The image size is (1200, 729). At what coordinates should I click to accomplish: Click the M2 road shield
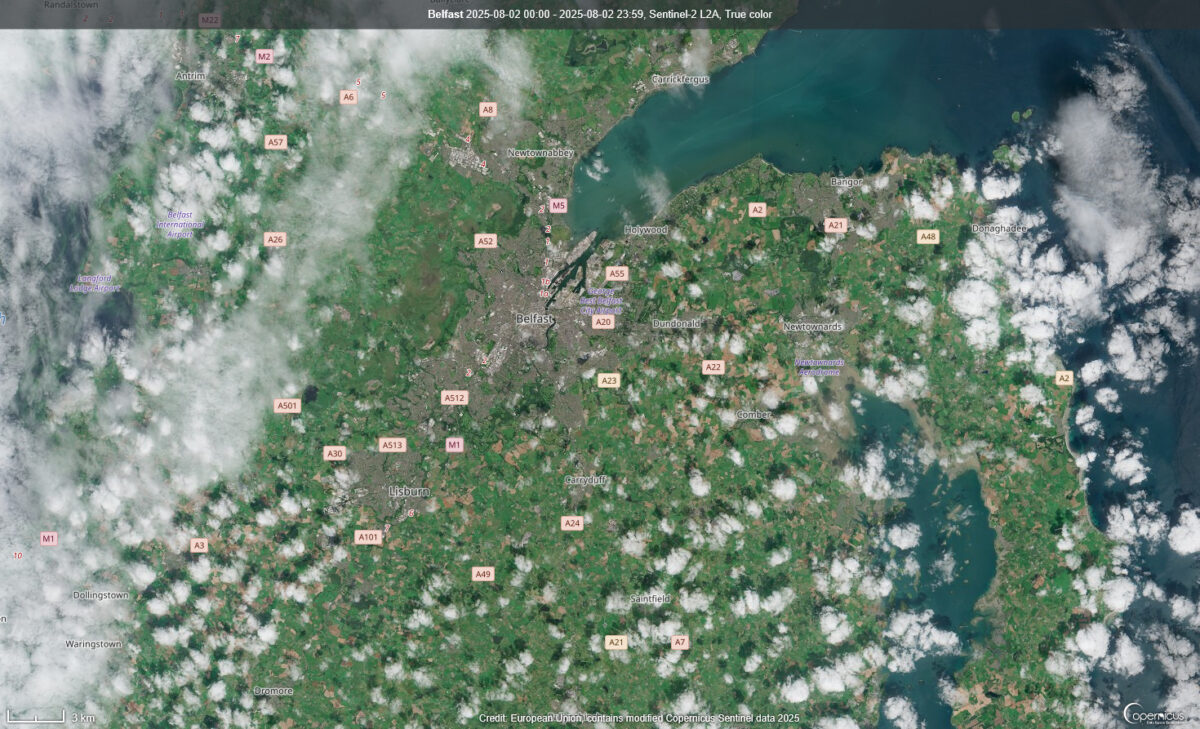click(x=264, y=57)
